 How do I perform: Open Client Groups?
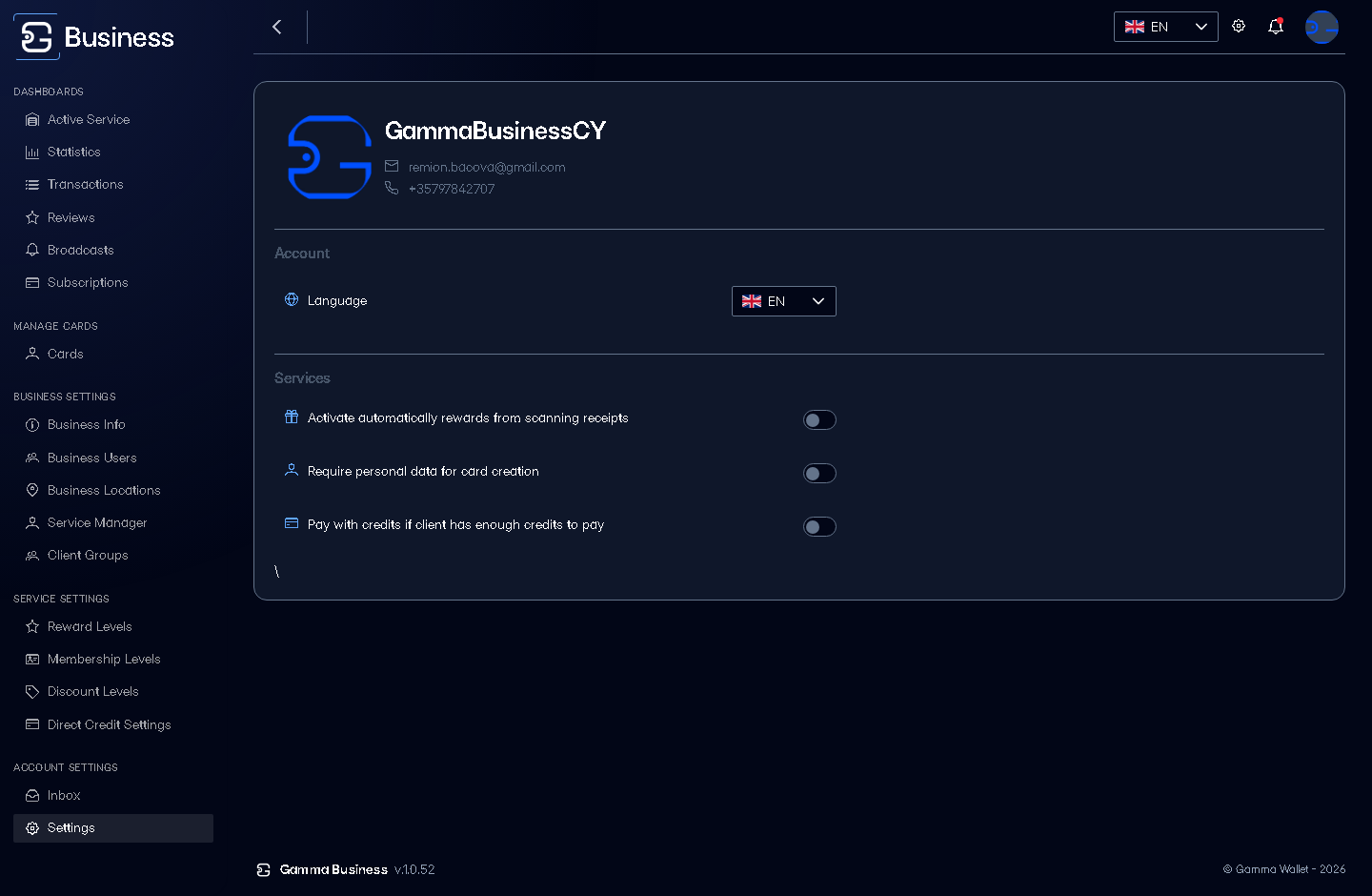tap(113, 556)
